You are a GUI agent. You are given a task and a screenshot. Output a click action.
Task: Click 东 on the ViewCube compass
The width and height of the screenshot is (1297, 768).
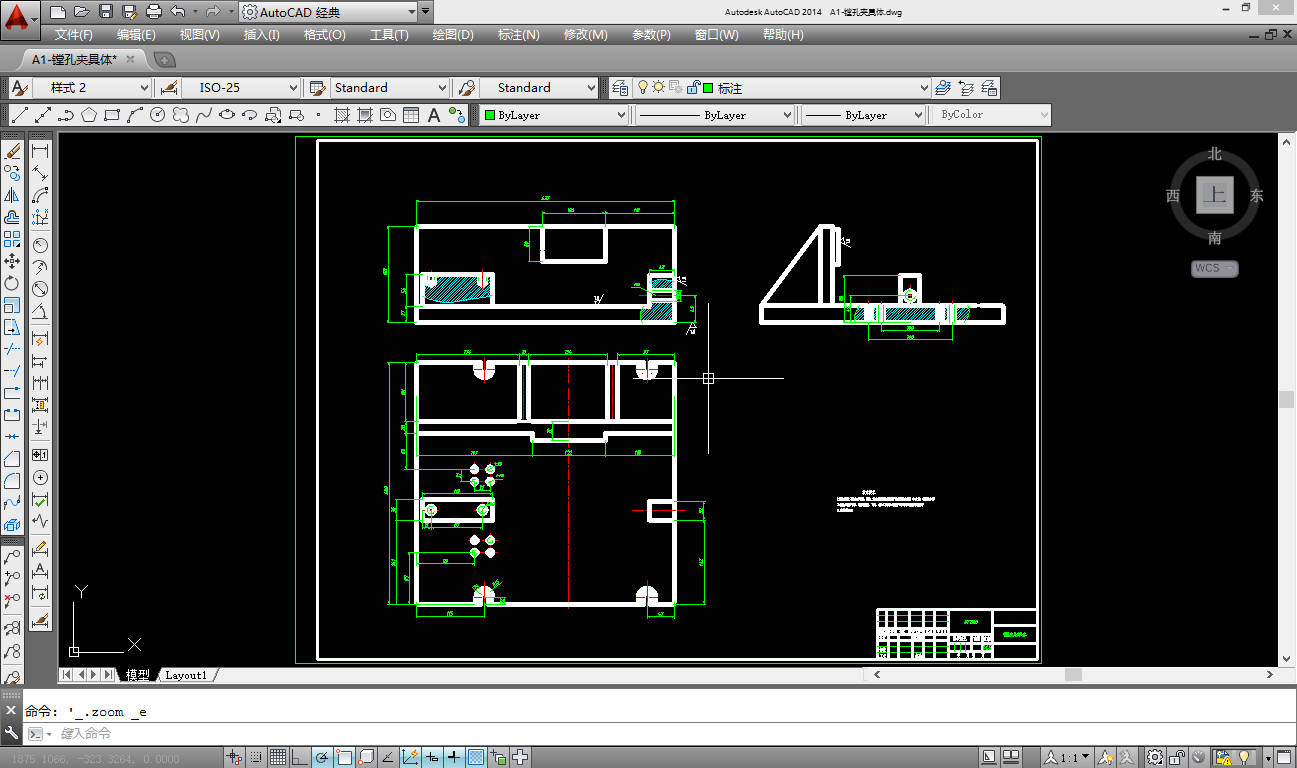[1256, 196]
